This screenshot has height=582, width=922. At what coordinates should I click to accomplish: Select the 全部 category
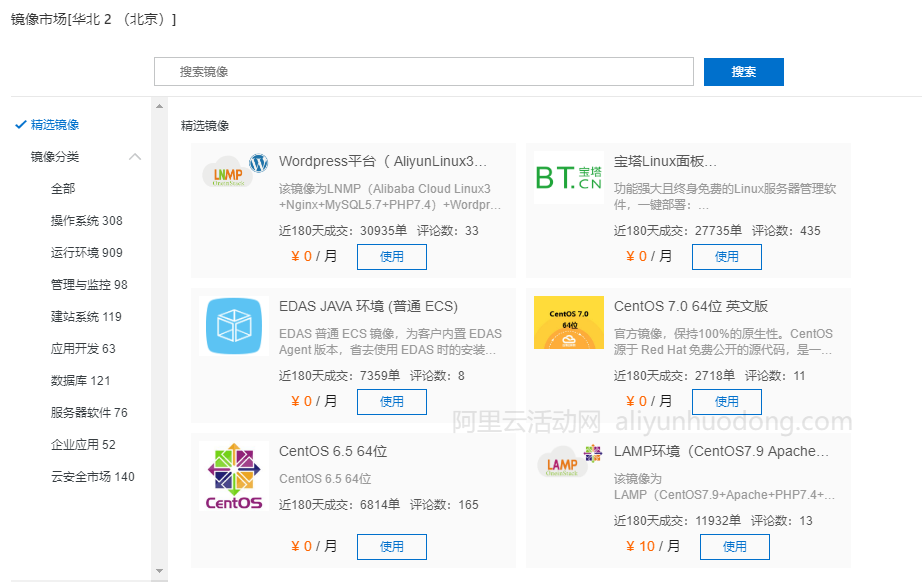[x=63, y=189]
